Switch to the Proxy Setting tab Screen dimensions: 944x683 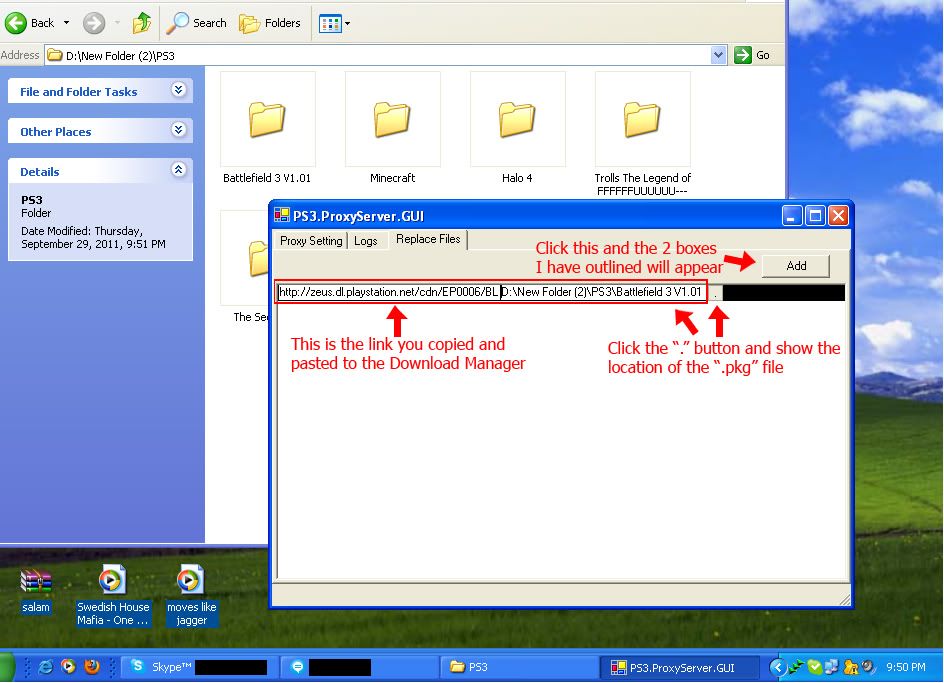(311, 241)
